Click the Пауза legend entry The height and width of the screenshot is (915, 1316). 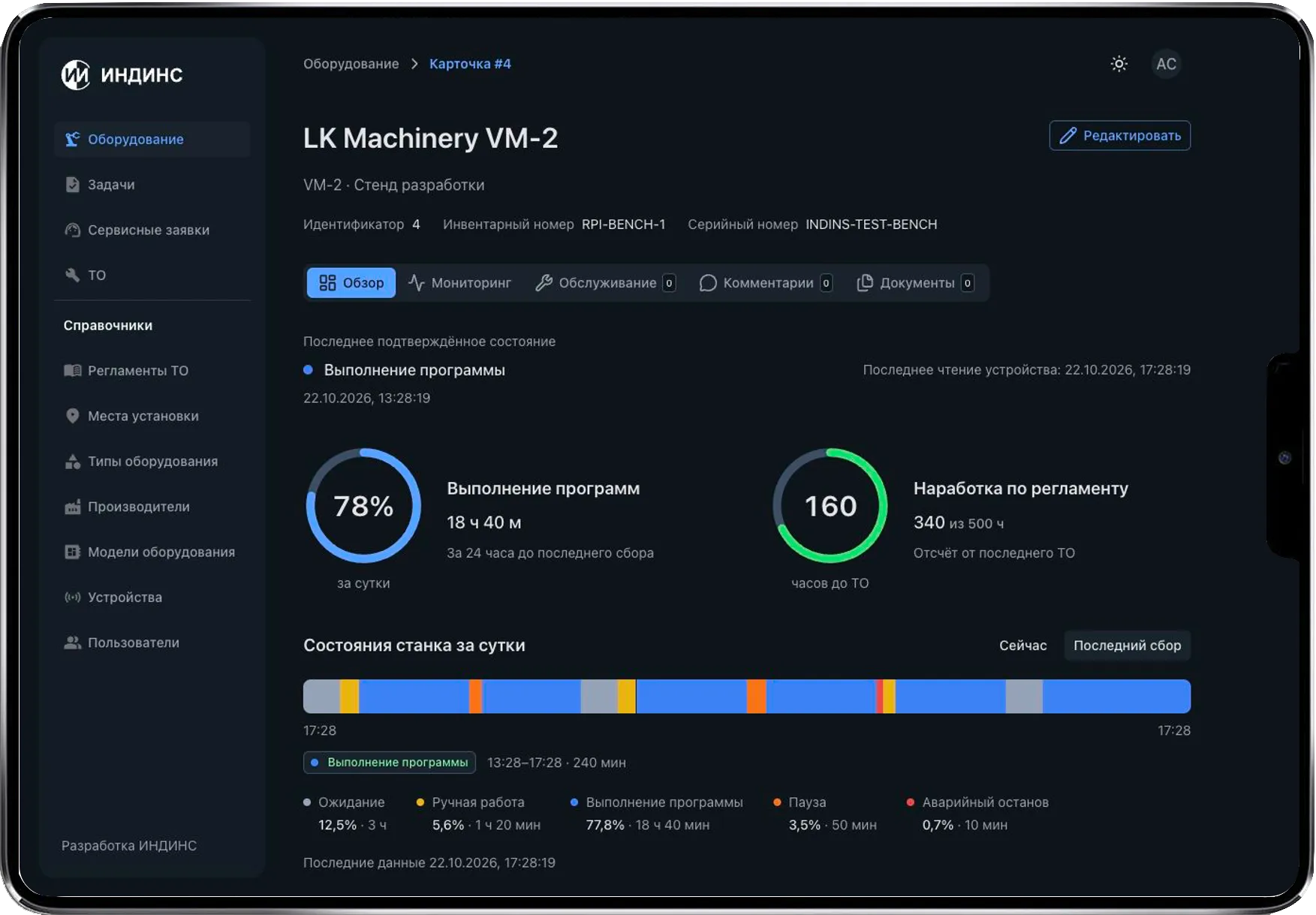(x=825, y=814)
